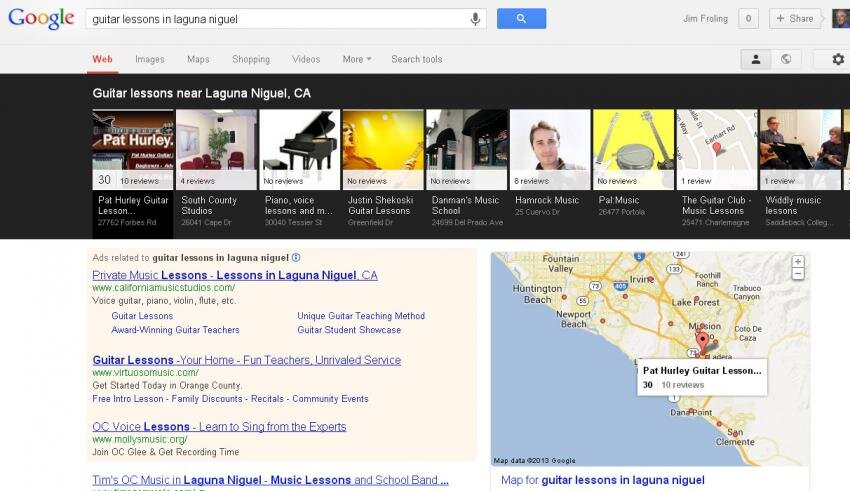Click Guitar Student Showcase sitelink

pos(349,330)
